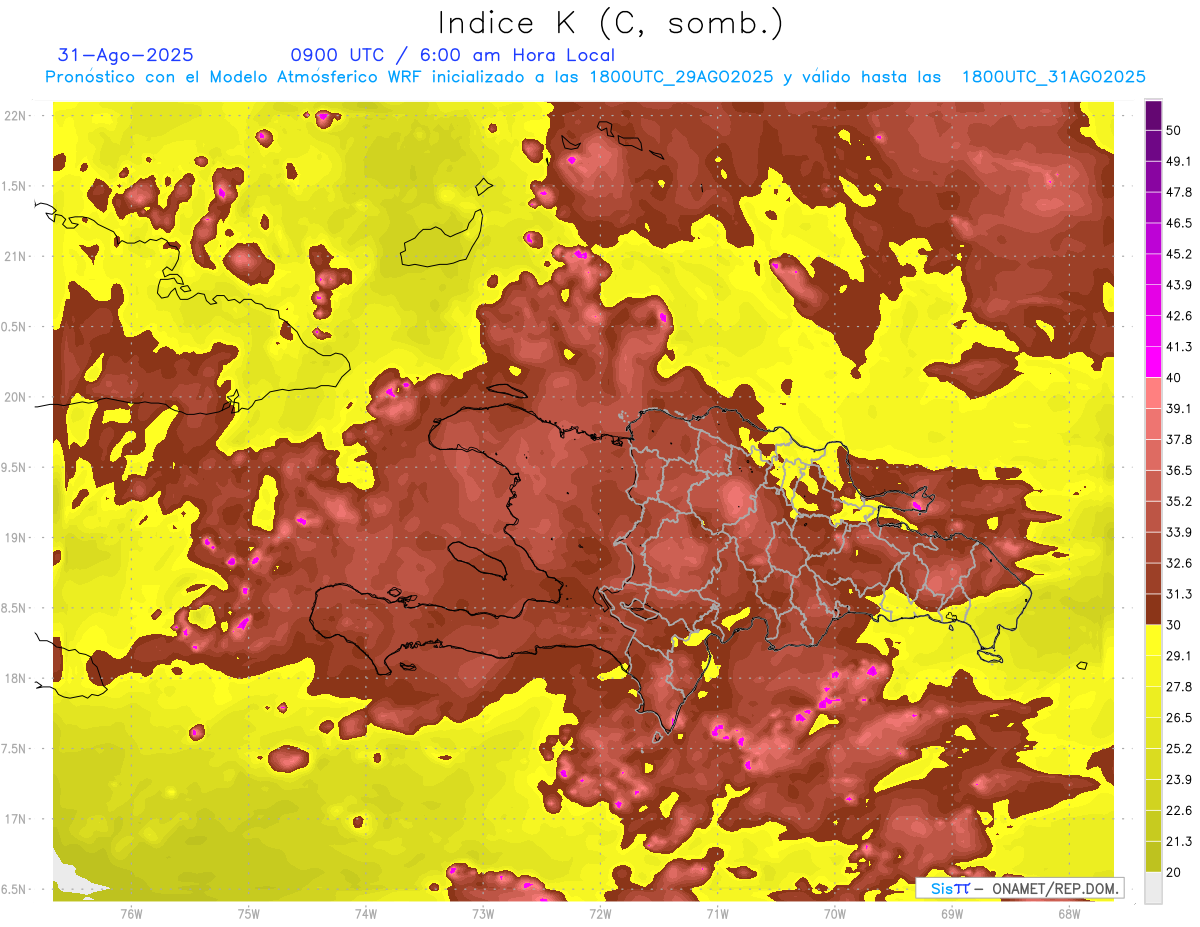
Task: Click the "Indice K (C, somb.)" title
Action: click(611, 24)
